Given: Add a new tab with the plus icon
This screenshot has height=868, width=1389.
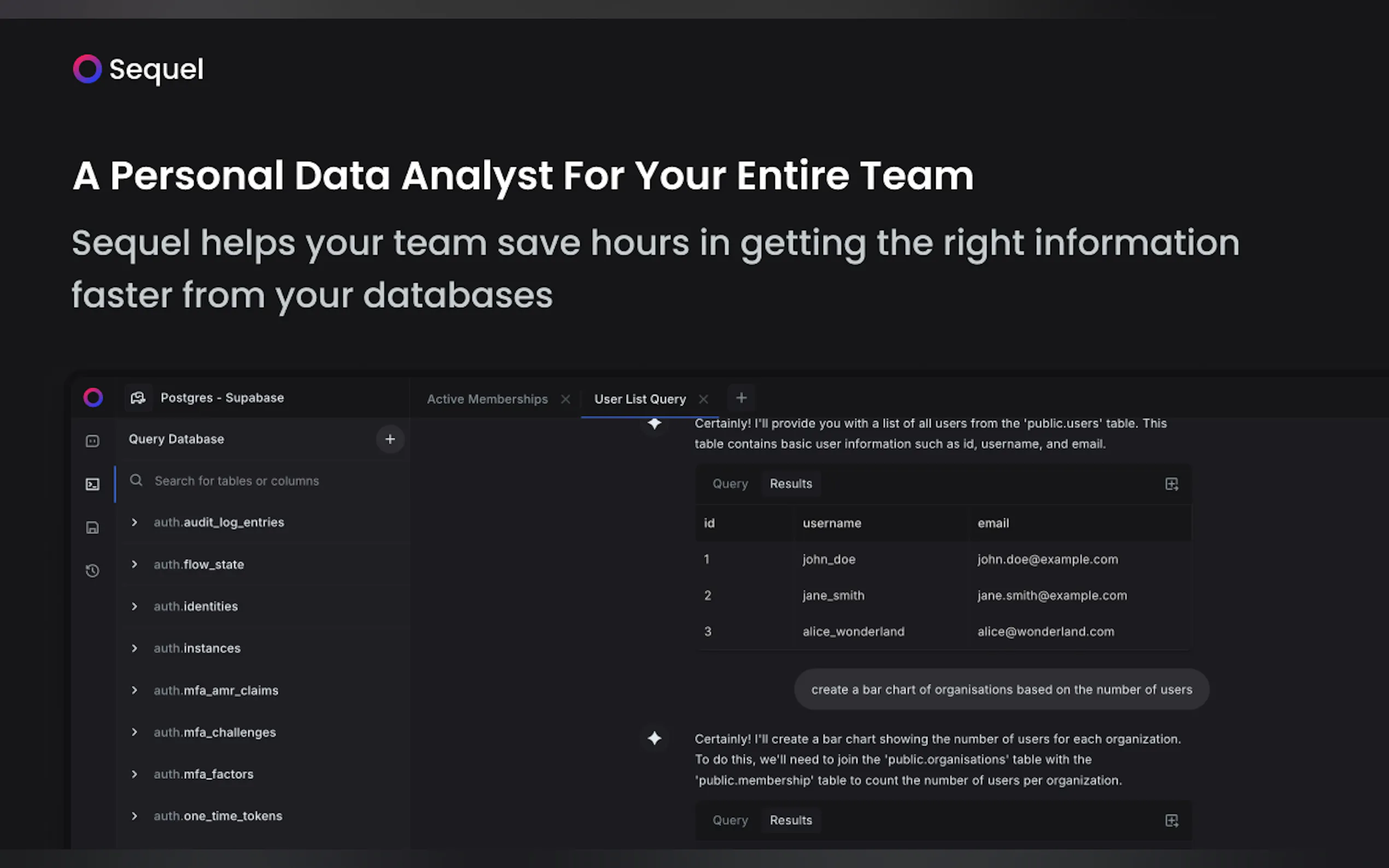Looking at the screenshot, I should coord(742,398).
